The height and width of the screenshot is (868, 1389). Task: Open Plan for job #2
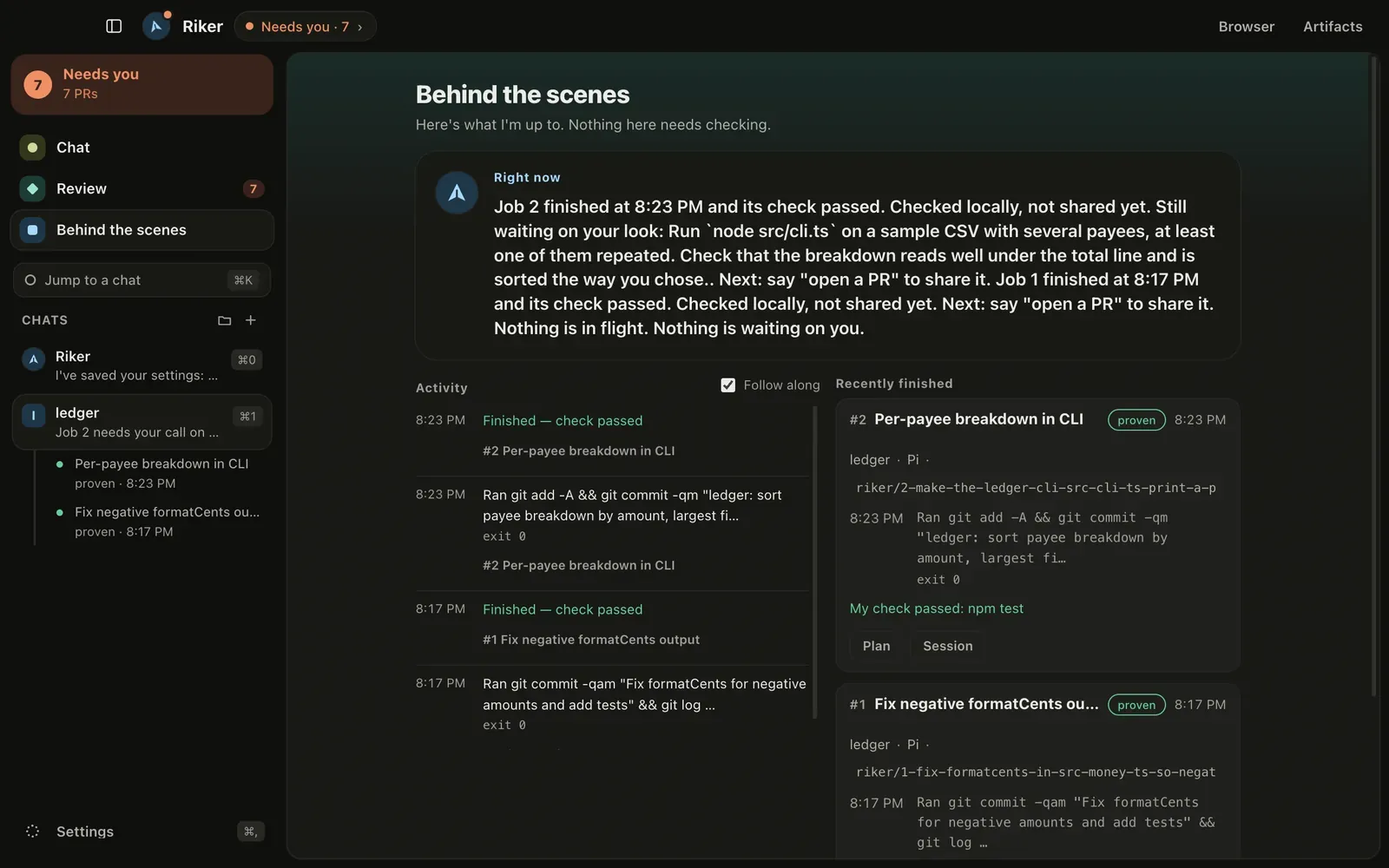[877, 646]
